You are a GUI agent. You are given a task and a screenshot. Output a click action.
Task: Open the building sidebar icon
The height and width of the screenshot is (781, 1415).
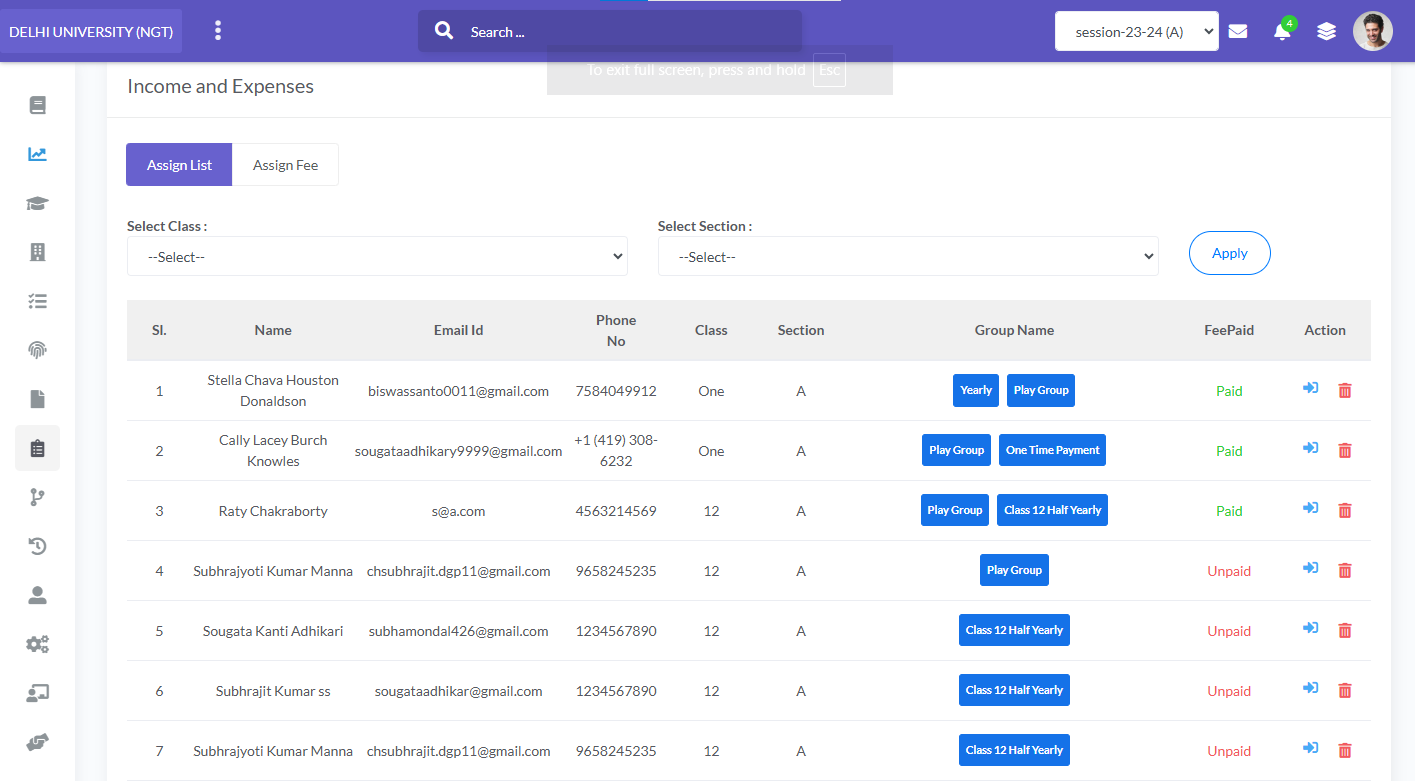pos(38,252)
